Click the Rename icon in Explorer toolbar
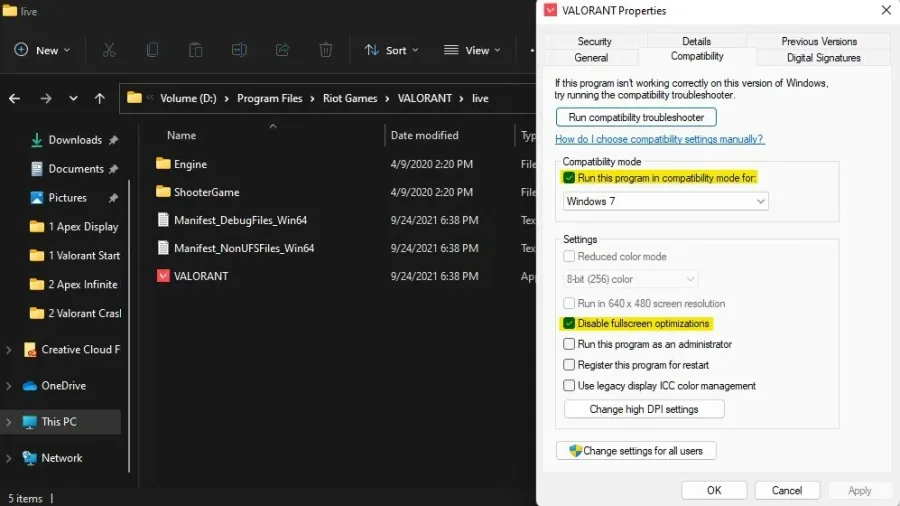This screenshot has width=900, height=506. pyautogui.click(x=239, y=50)
